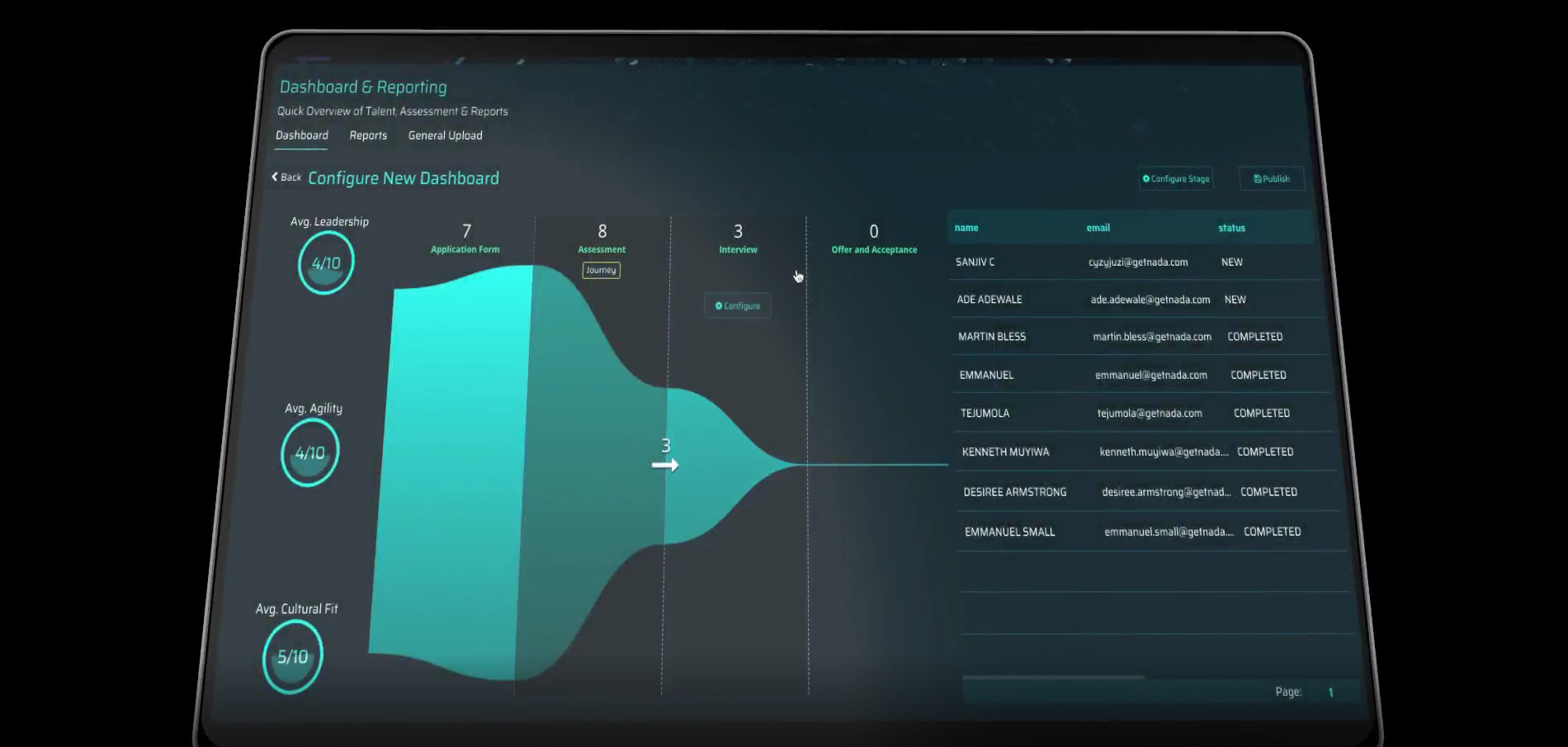Viewport: 1568px width, 747px height.
Task: Click the Avg. Leadership 4/10 gauge
Action: coord(325,262)
